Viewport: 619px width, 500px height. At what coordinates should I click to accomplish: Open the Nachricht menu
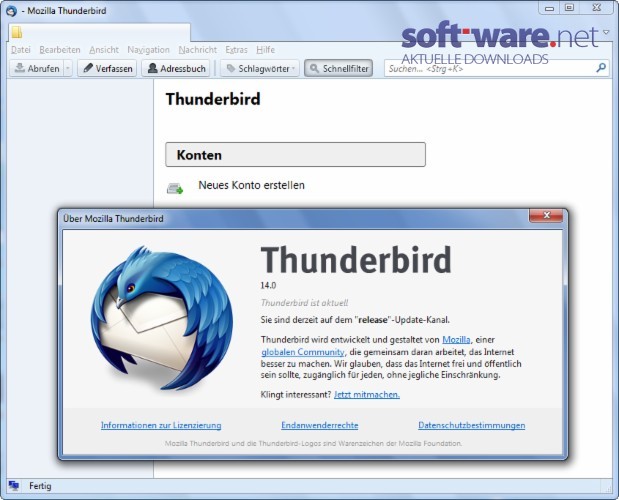pos(198,50)
